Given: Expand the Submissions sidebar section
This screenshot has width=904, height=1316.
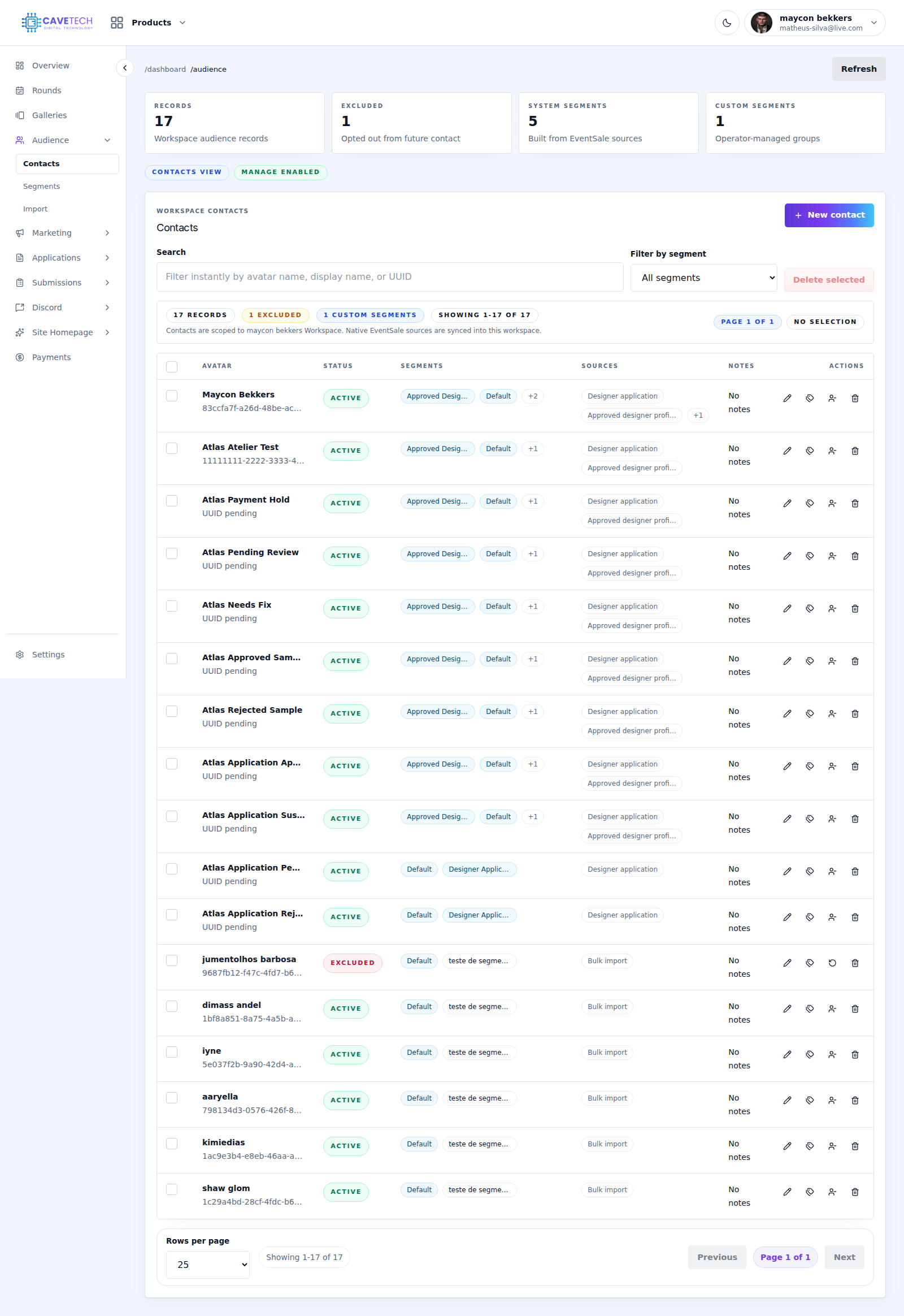Looking at the screenshot, I should point(107,283).
